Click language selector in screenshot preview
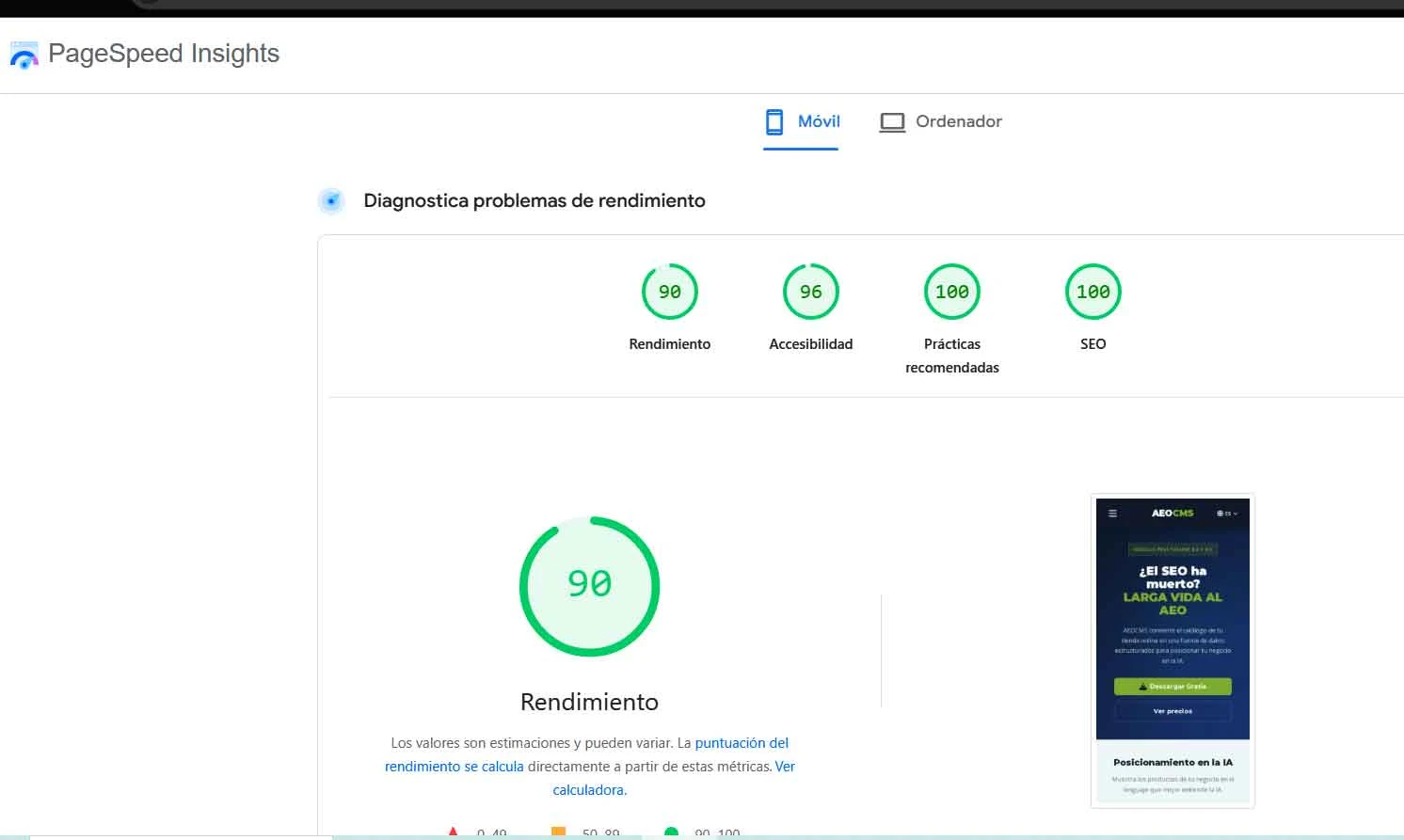The width and height of the screenshot is (1404, 840). (1227, 514)
